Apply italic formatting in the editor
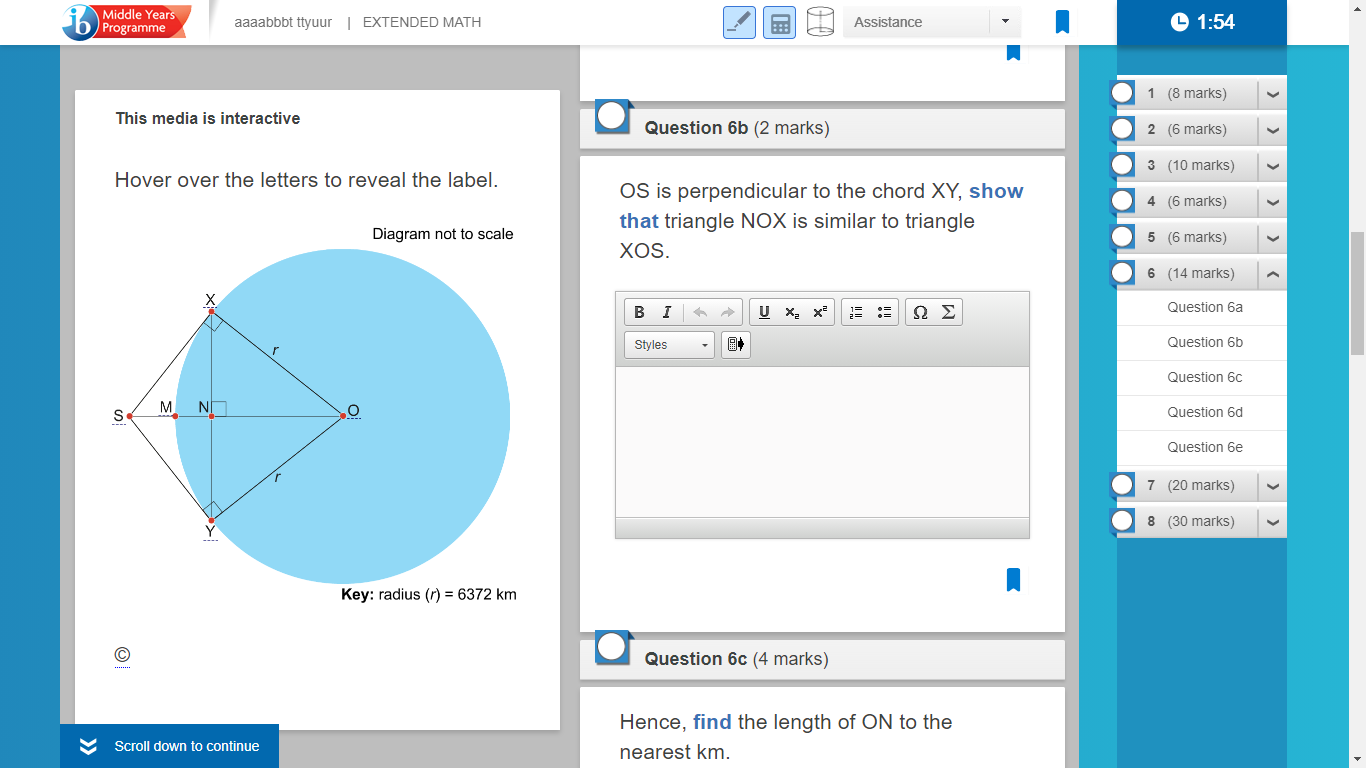 pos(666,312)
